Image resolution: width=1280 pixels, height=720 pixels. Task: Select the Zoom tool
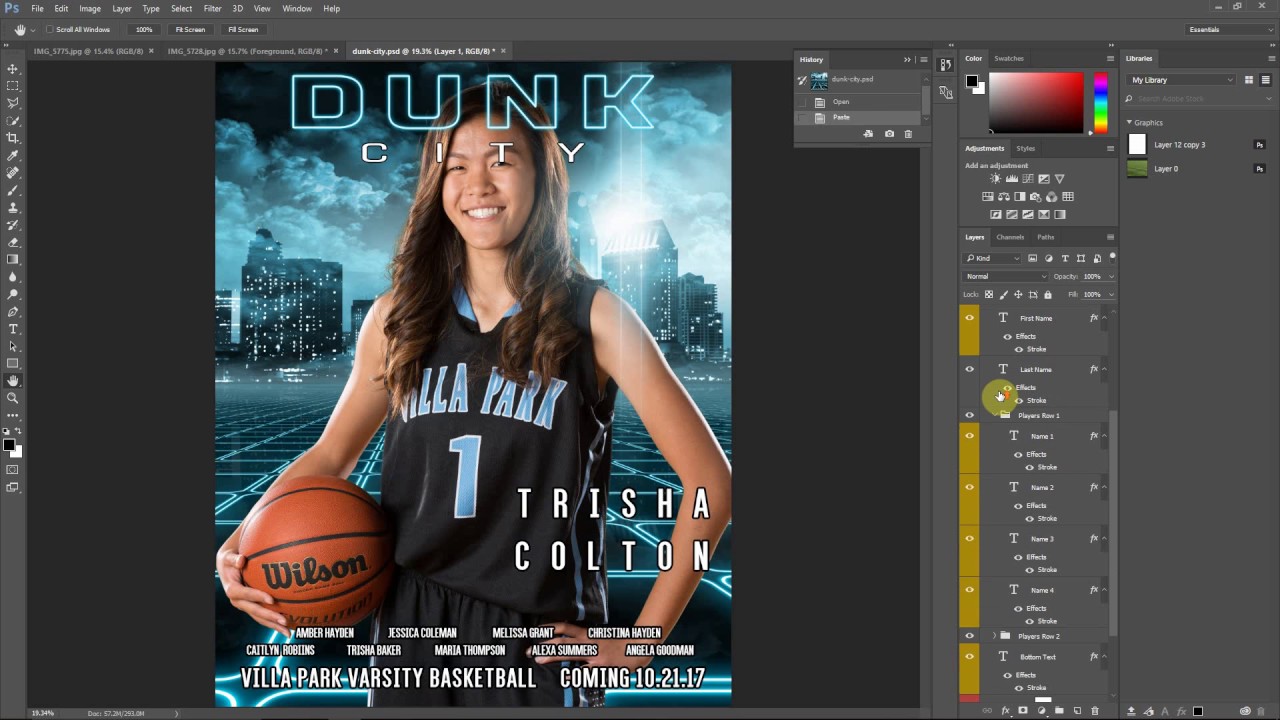[x=13, y=397]
